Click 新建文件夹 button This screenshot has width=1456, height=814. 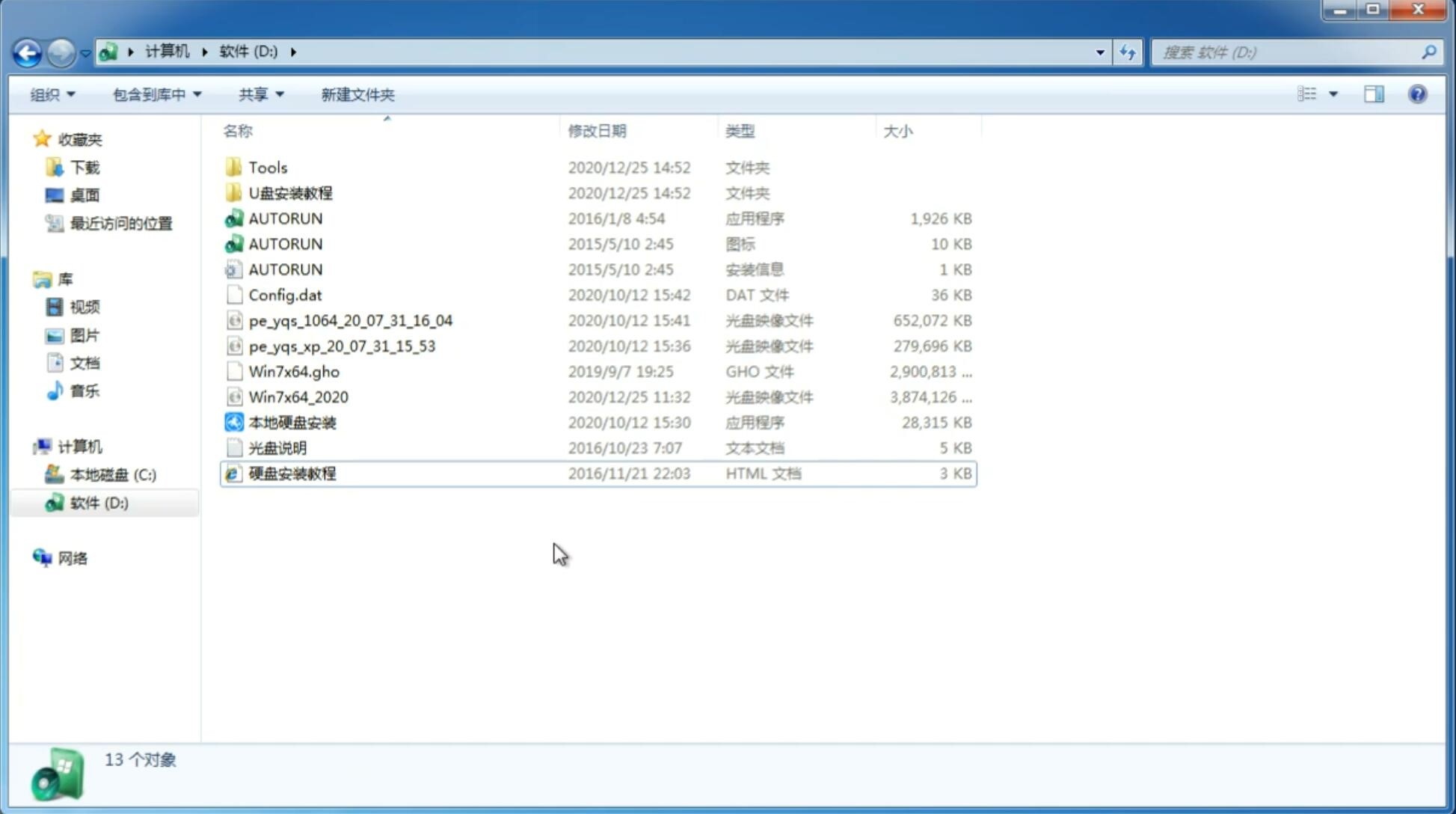tap(358, 94)
